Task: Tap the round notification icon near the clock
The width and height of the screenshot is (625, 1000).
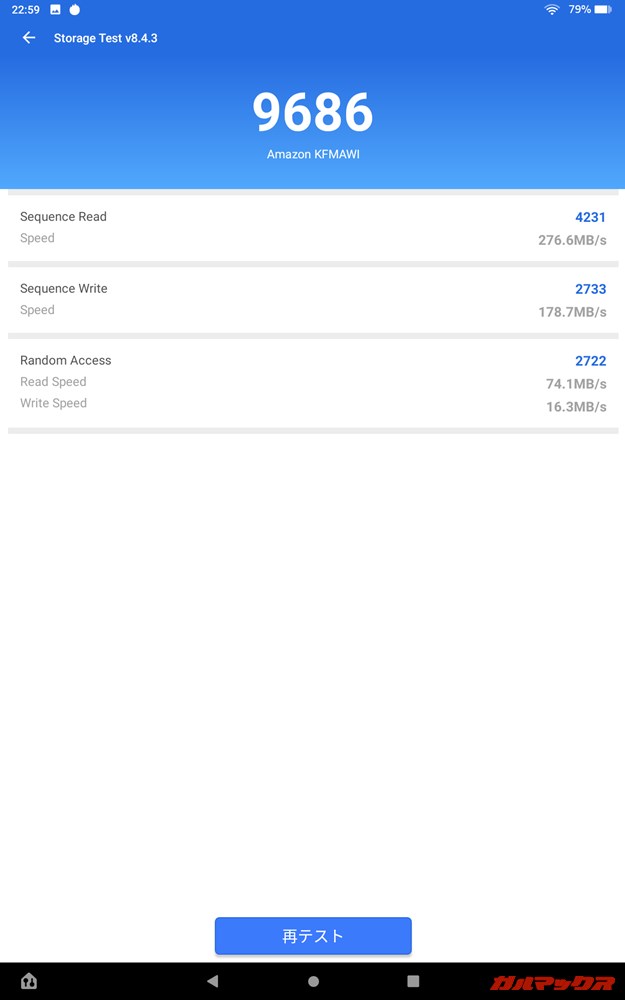Action: [75, 9]
